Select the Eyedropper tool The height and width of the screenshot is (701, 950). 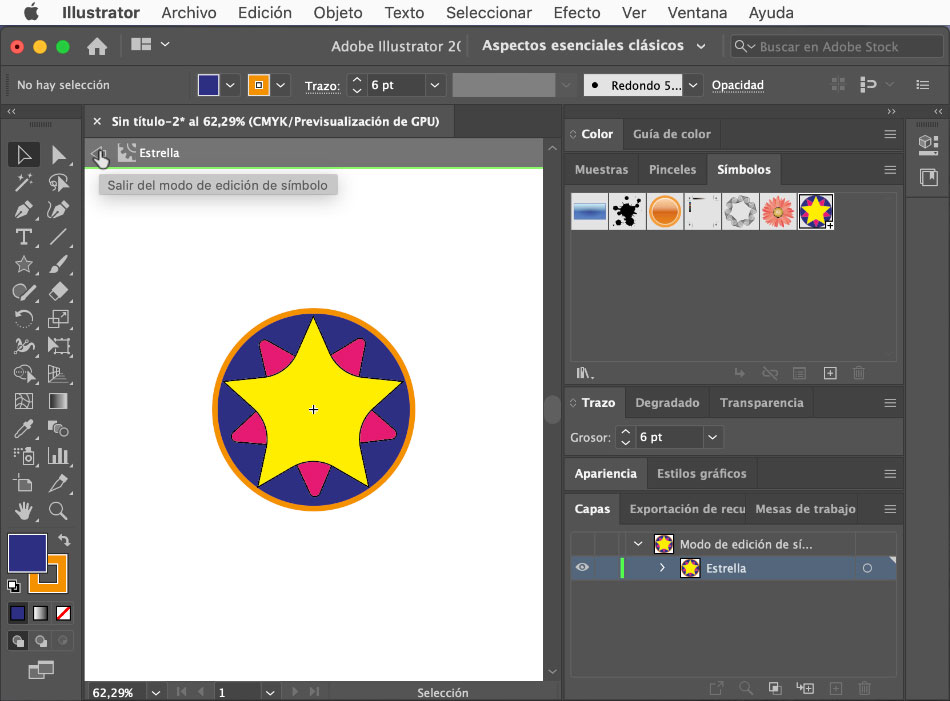pos(24,429)
